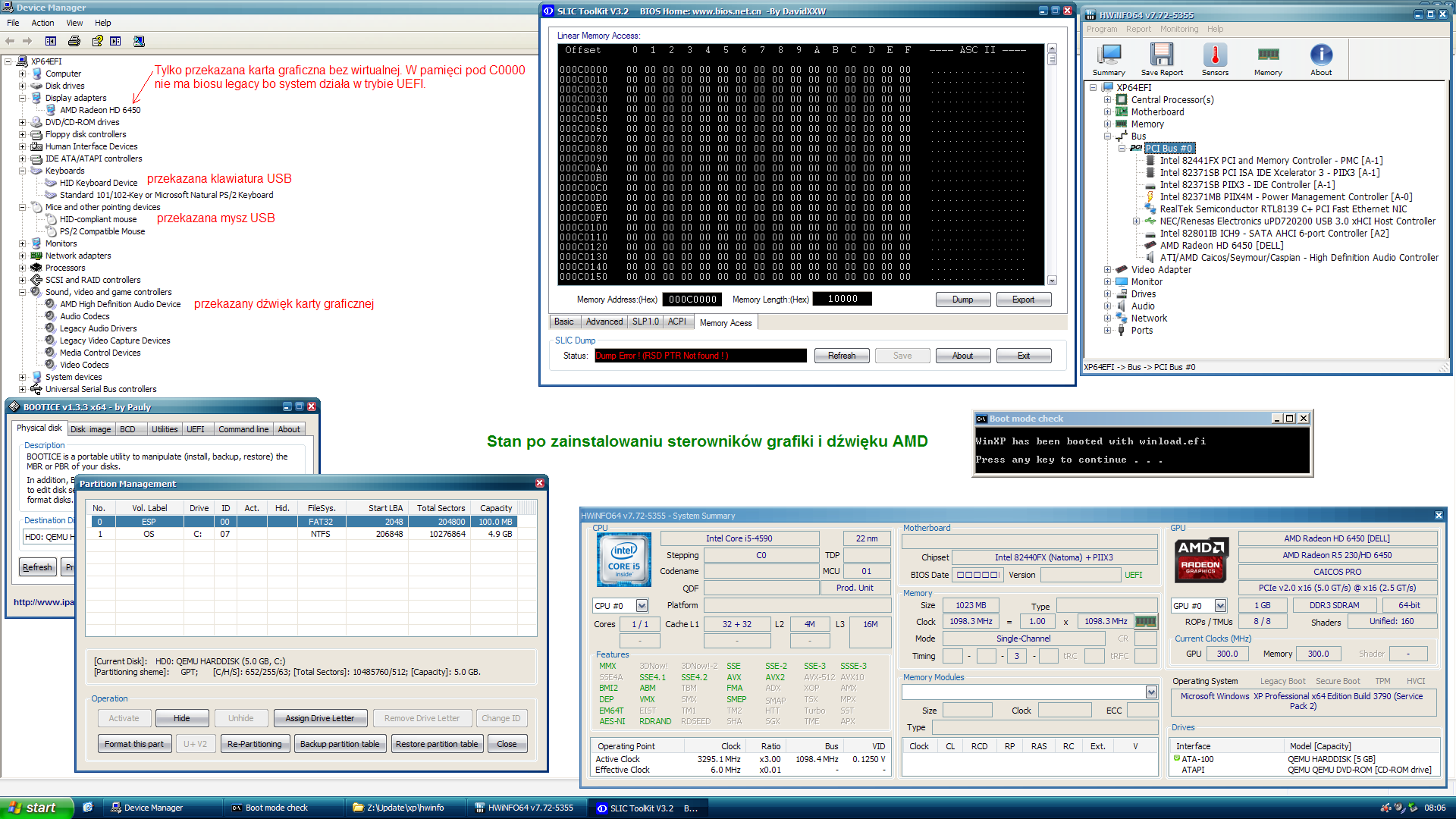Open the Memory Modules dropdown
Image resolution: width=1456 pixels, height=819 pixels.
click(1151, 692)
